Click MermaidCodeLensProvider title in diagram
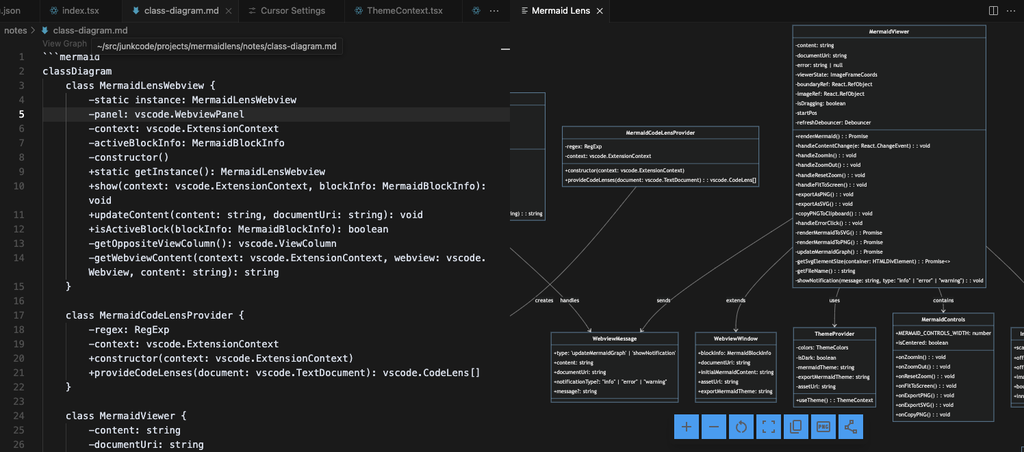This screenshot has width=1024, height=452. (660, 133)
